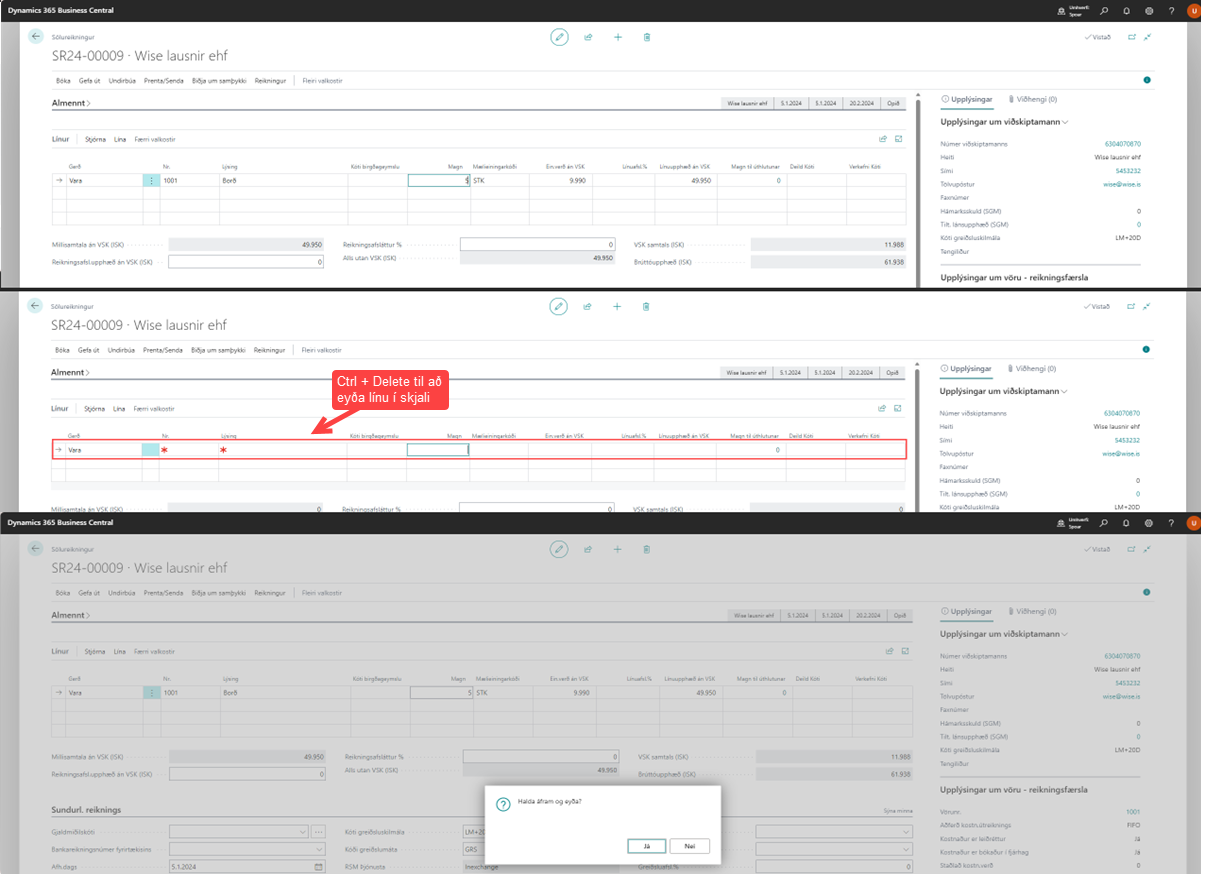Switch to Viðhengi (0) tab in topmost window
This screenshot has height=875, width=1205.
pyautogui.click(x=1031, y=100)
